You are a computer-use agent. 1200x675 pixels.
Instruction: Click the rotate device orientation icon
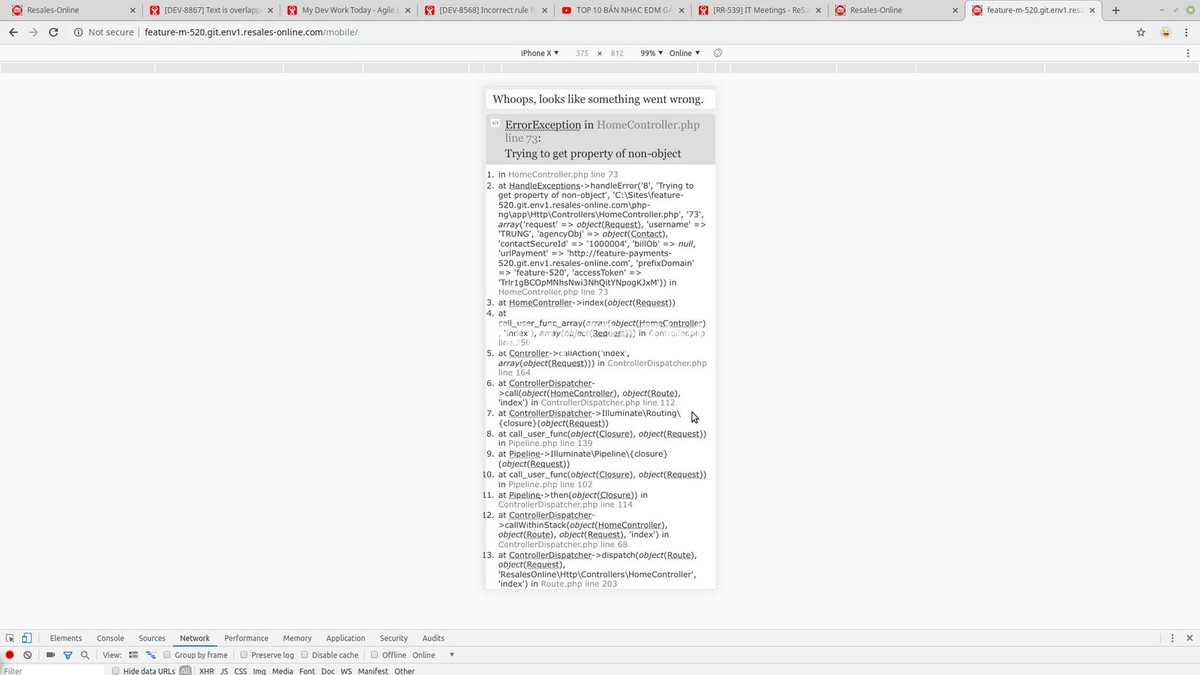pyautogui.click(x=718, y=53)
